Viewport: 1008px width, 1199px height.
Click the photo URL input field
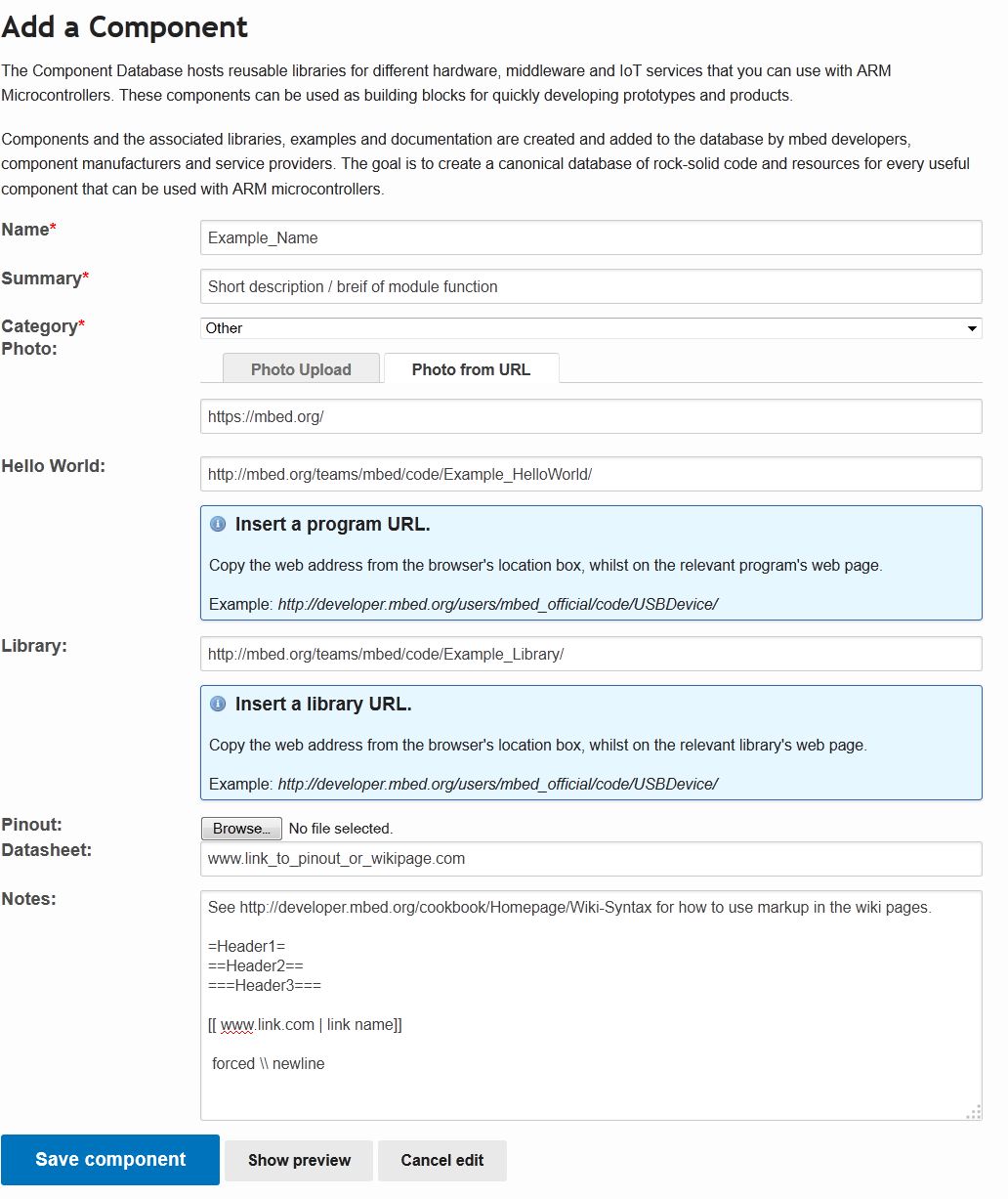tap(590, 416)
